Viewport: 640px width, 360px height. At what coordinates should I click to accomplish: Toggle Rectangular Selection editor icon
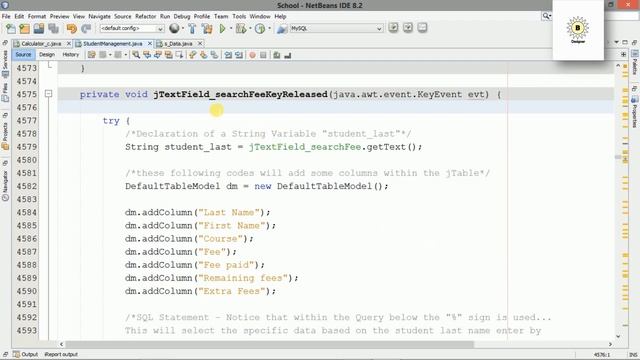[x=179, y=55]
